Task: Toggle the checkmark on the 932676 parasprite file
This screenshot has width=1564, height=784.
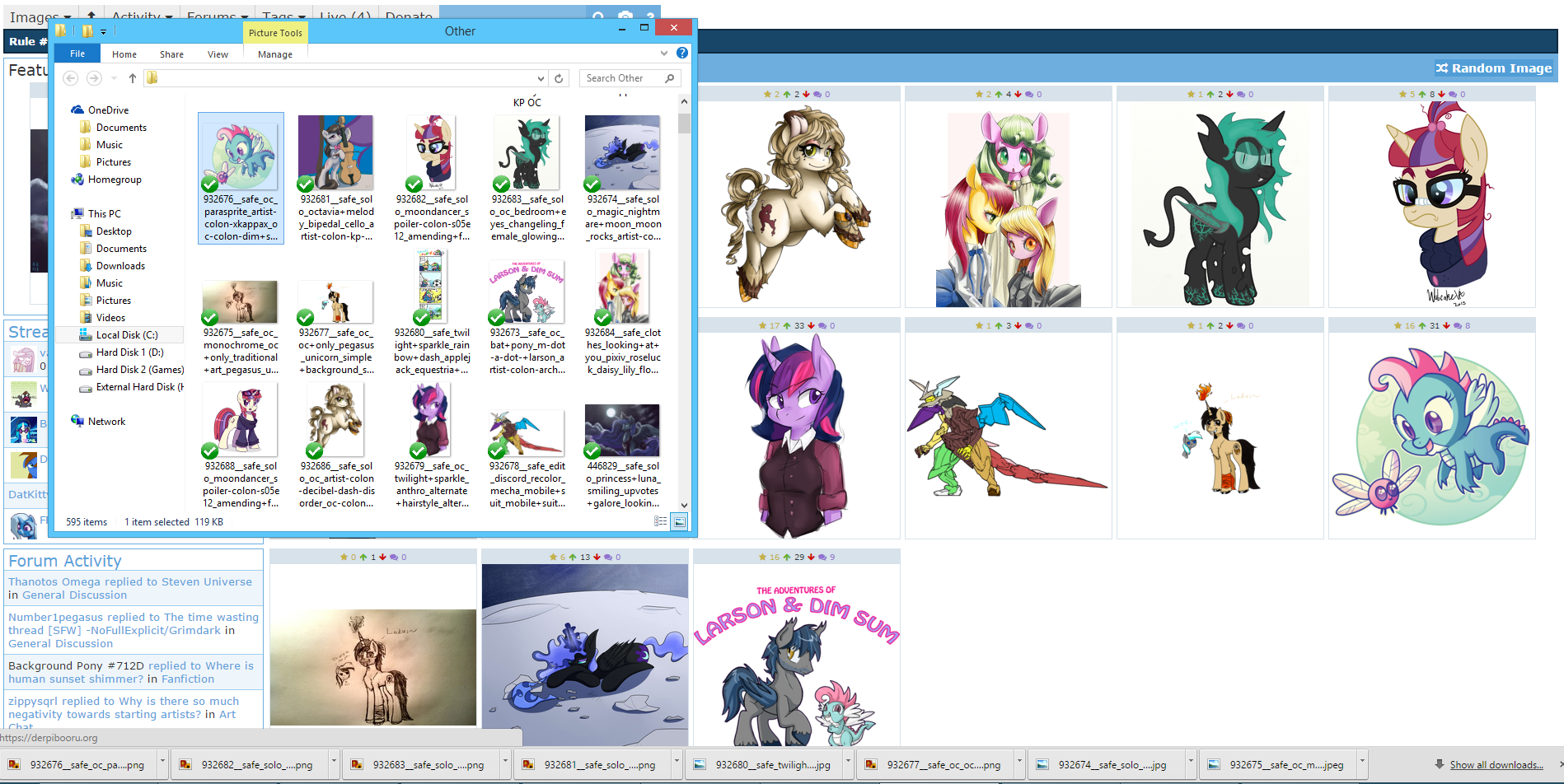Action: point(210,184)
